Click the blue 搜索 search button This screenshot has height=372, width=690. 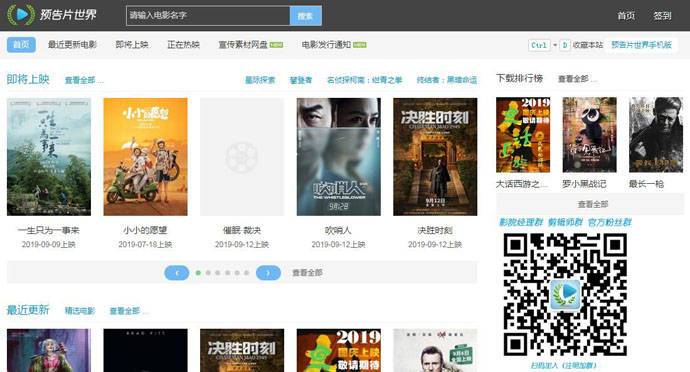[305, 15]
